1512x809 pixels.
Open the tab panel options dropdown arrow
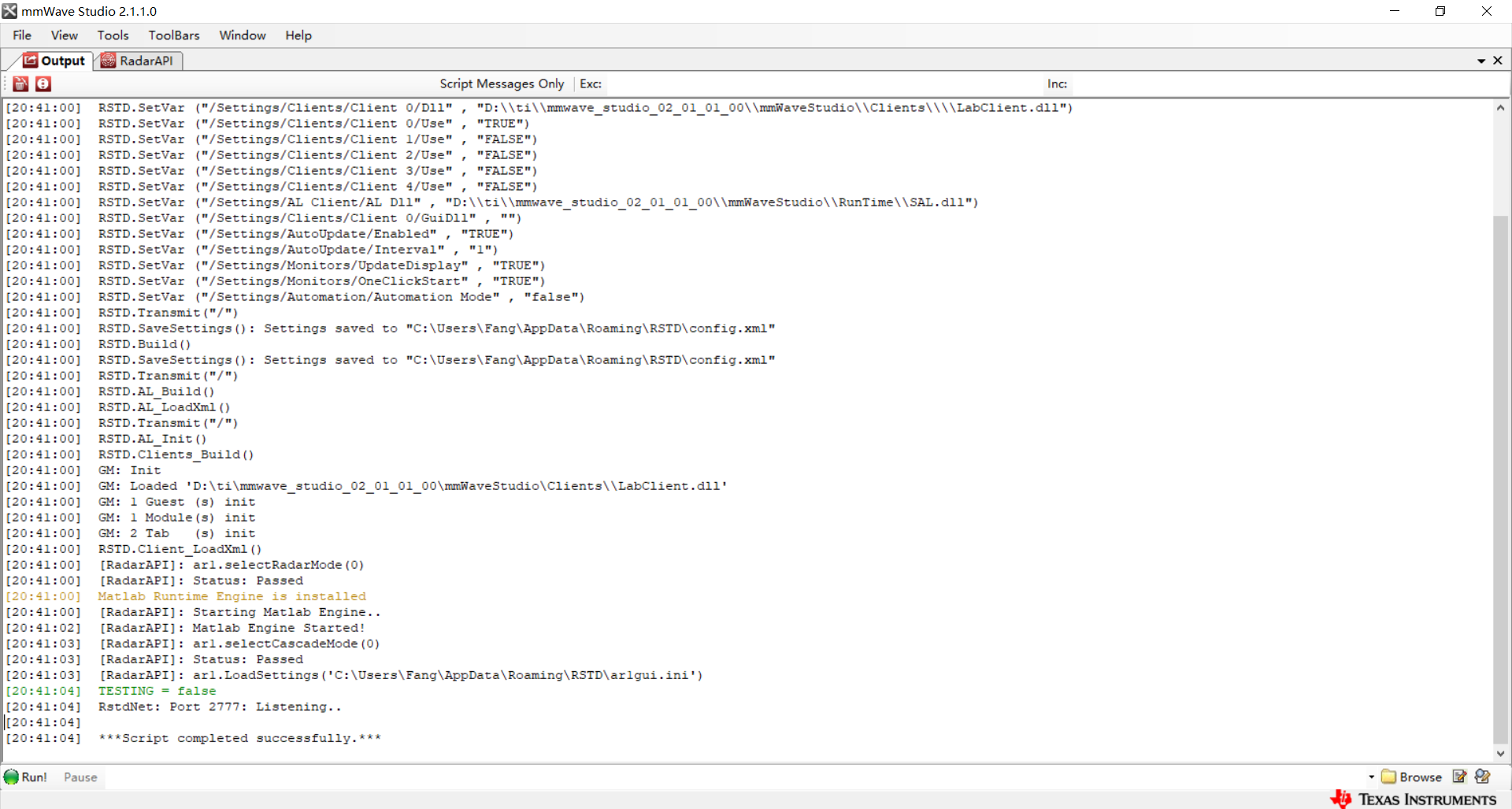[x=1481, y=61]
